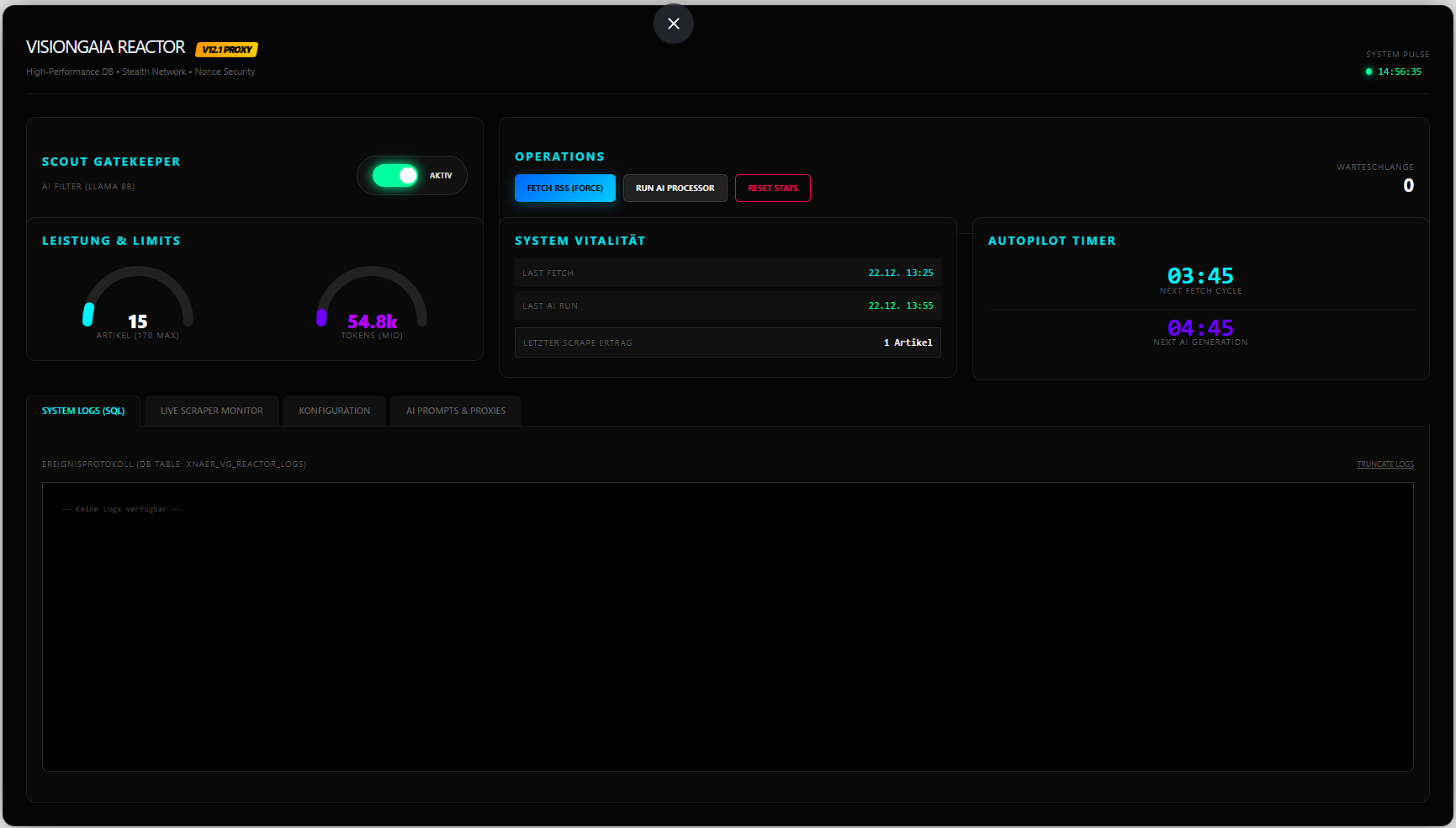Click the VISIONGAIA REACTOR title logo
Image resolution: width=1456 pixels, height=828 pixels.
105,47
